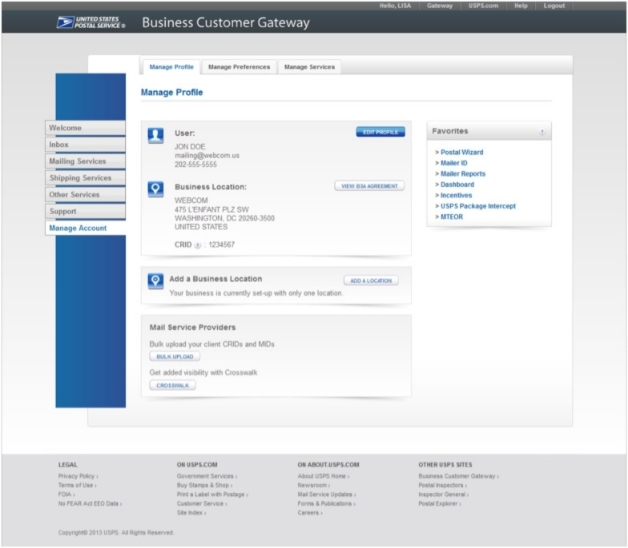Select Manage Account in the sidebar
This screenshot has width=628, height=548.
[x=85, y=228]
